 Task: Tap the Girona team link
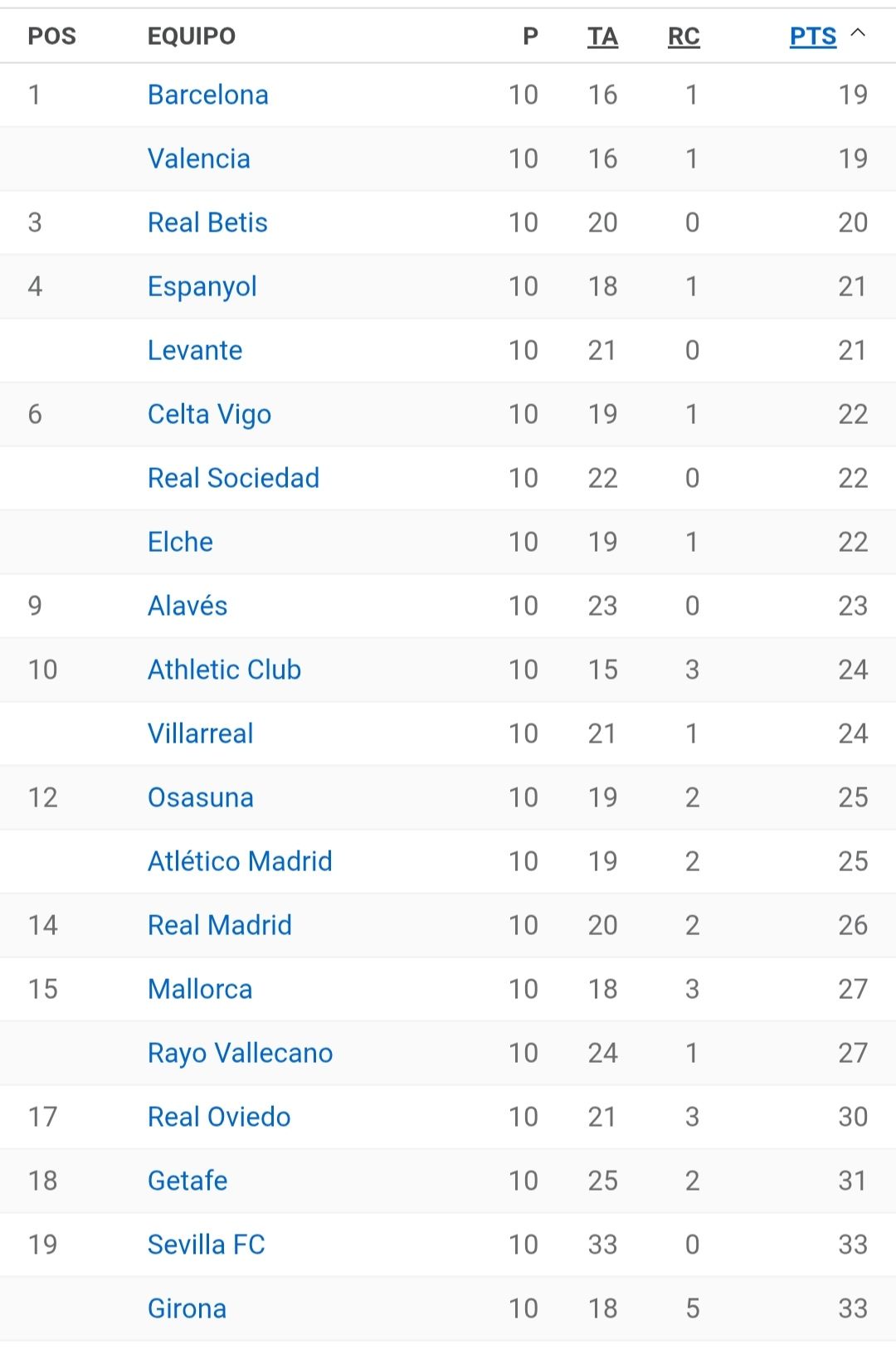pyautogui.click(x=187, y=1308)
